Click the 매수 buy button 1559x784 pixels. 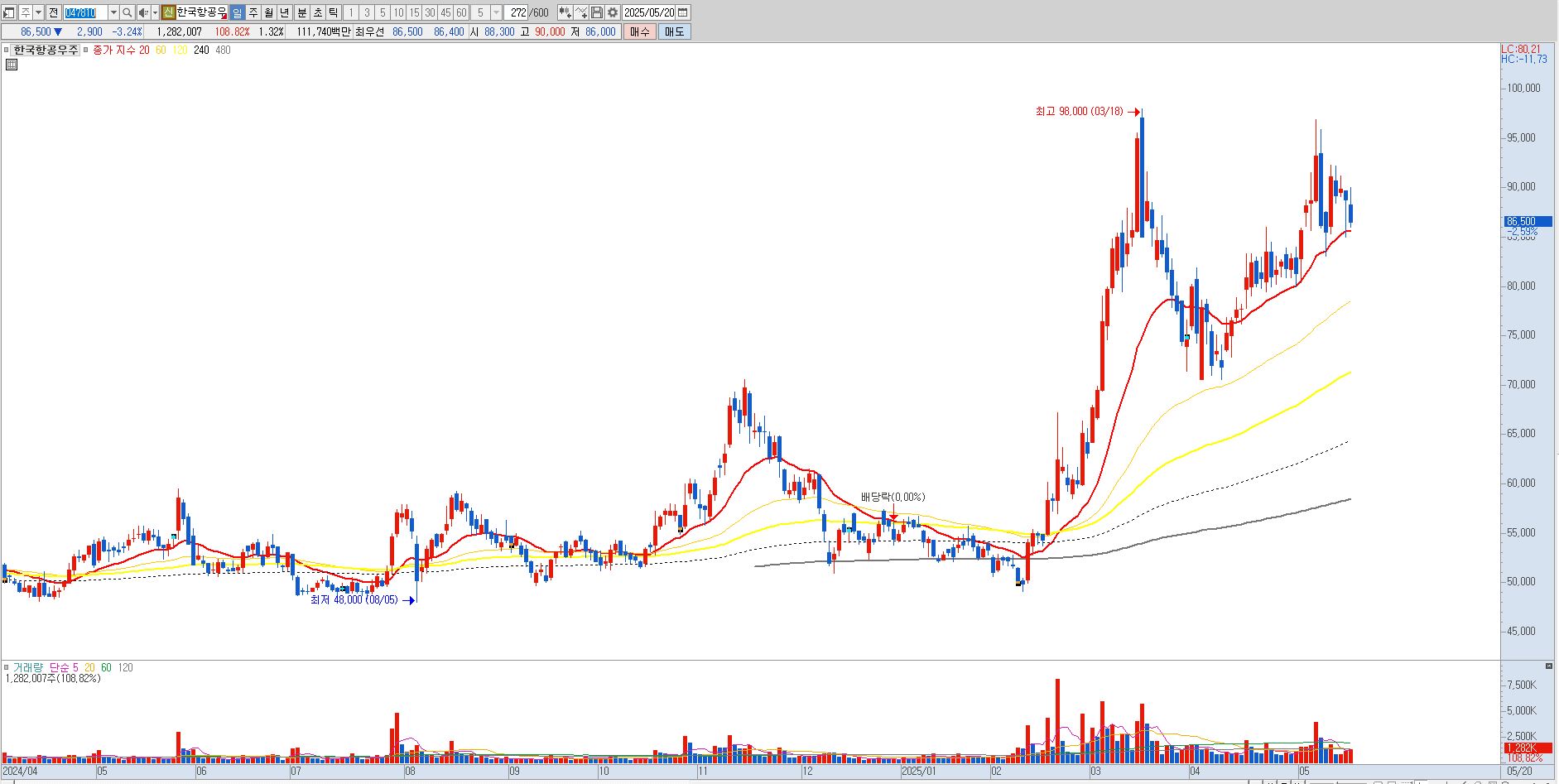[640, 31]
